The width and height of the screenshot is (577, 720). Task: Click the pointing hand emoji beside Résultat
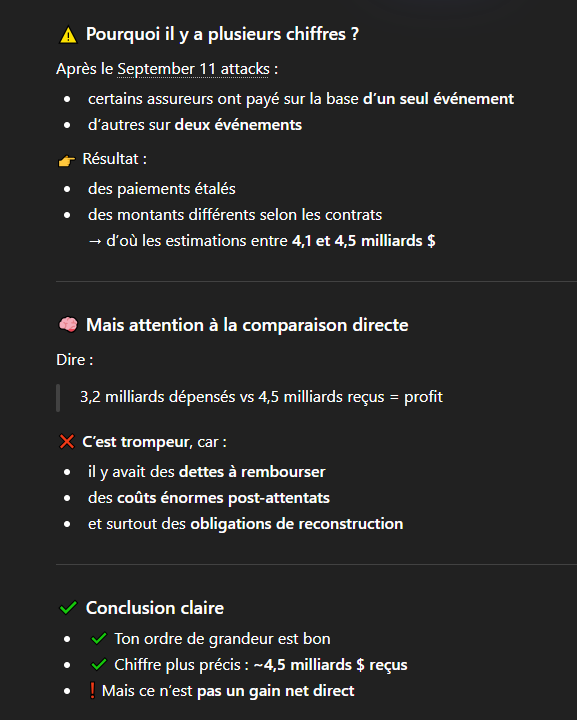[x=67, y=160]
